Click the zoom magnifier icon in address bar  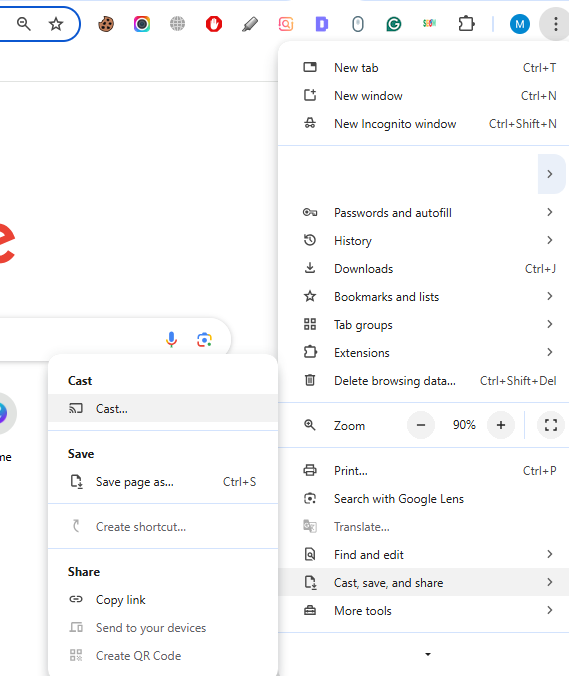coord(24,24)
